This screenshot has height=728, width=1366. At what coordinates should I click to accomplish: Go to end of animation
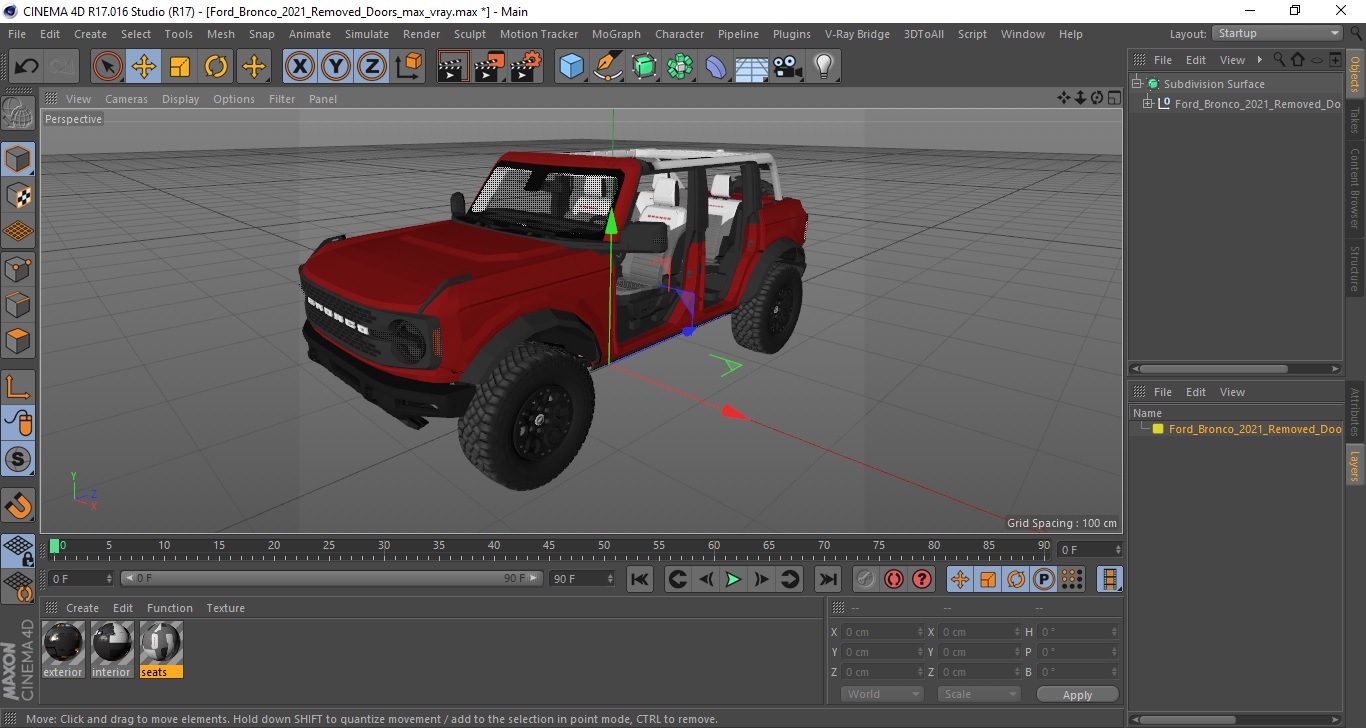tap(827, 579)
